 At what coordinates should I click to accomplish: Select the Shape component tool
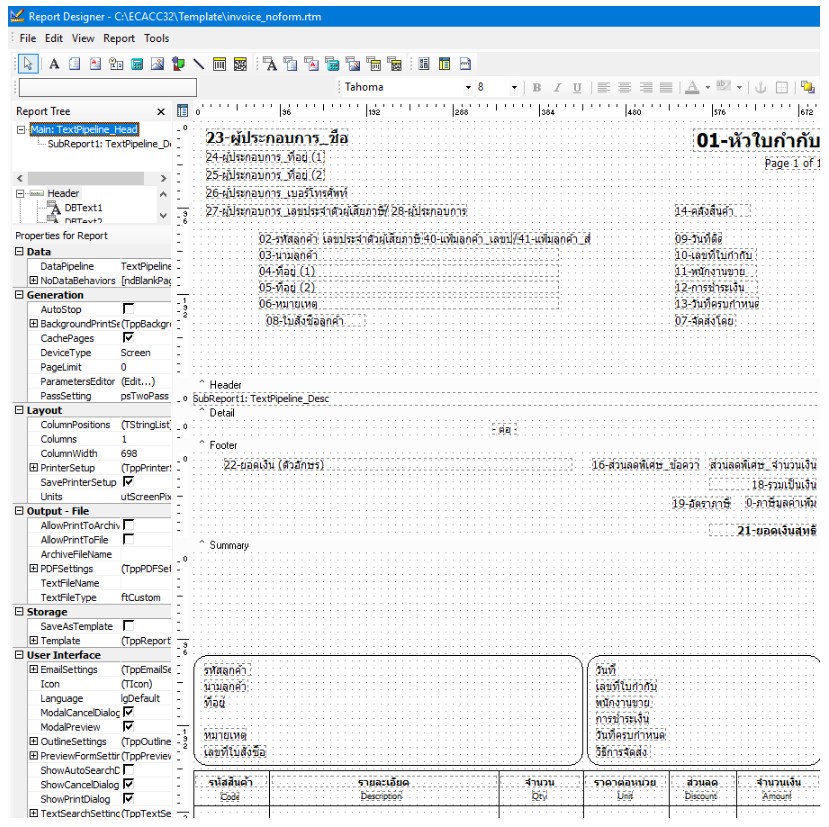178,64
